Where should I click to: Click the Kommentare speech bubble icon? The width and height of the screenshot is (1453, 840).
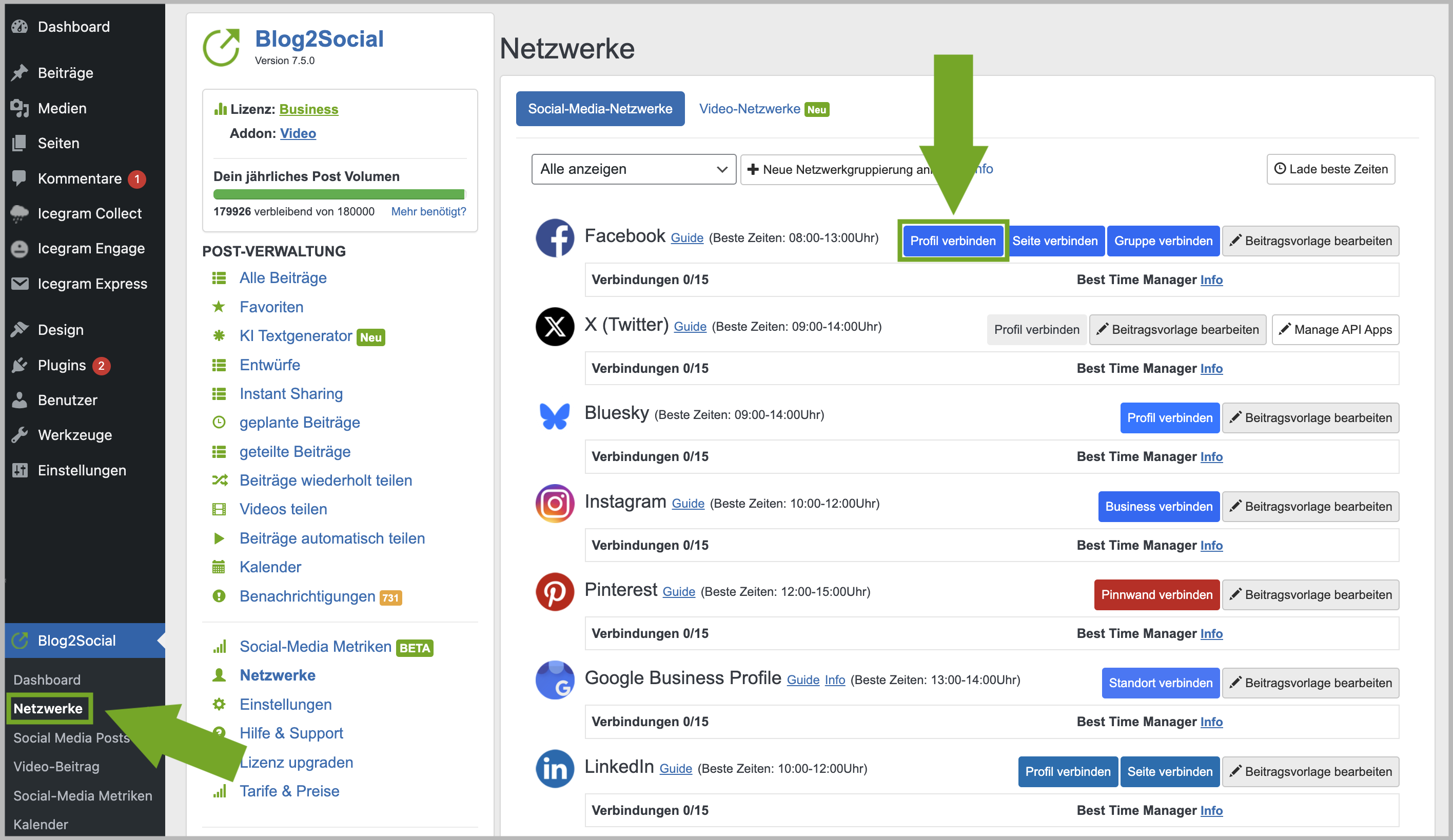coord(19,178)
